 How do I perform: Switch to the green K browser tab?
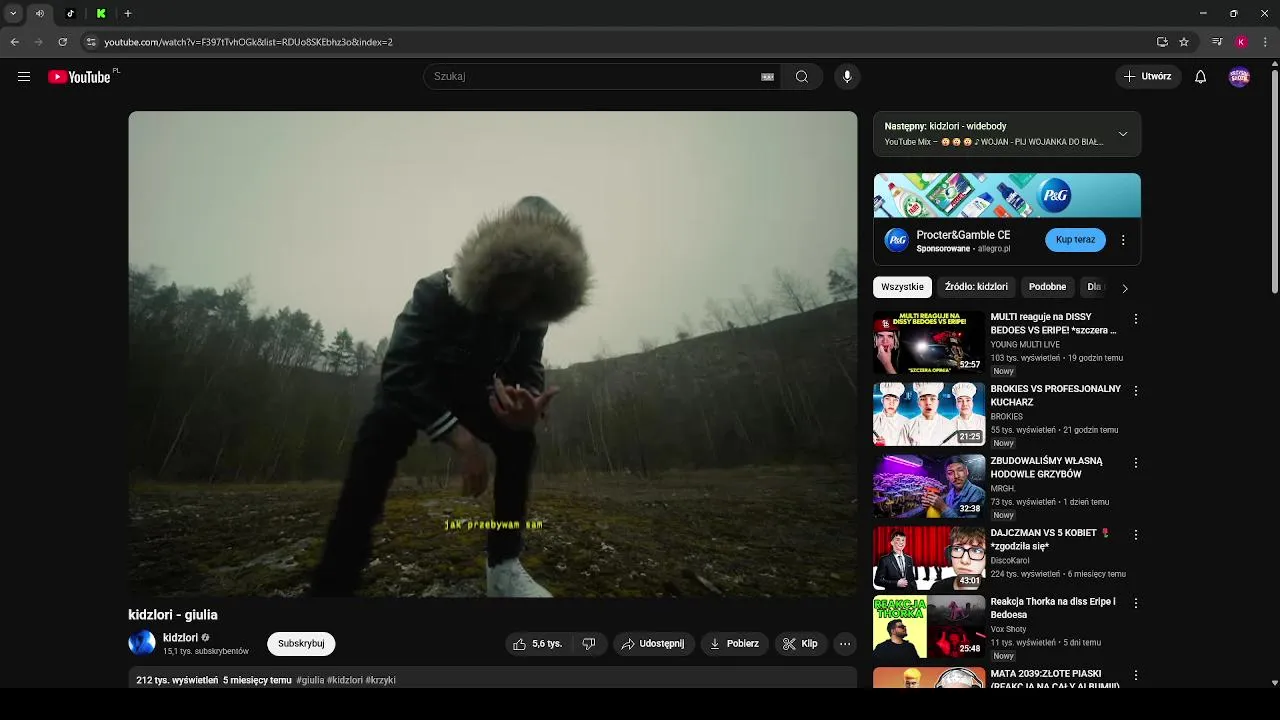pos(101,14)
